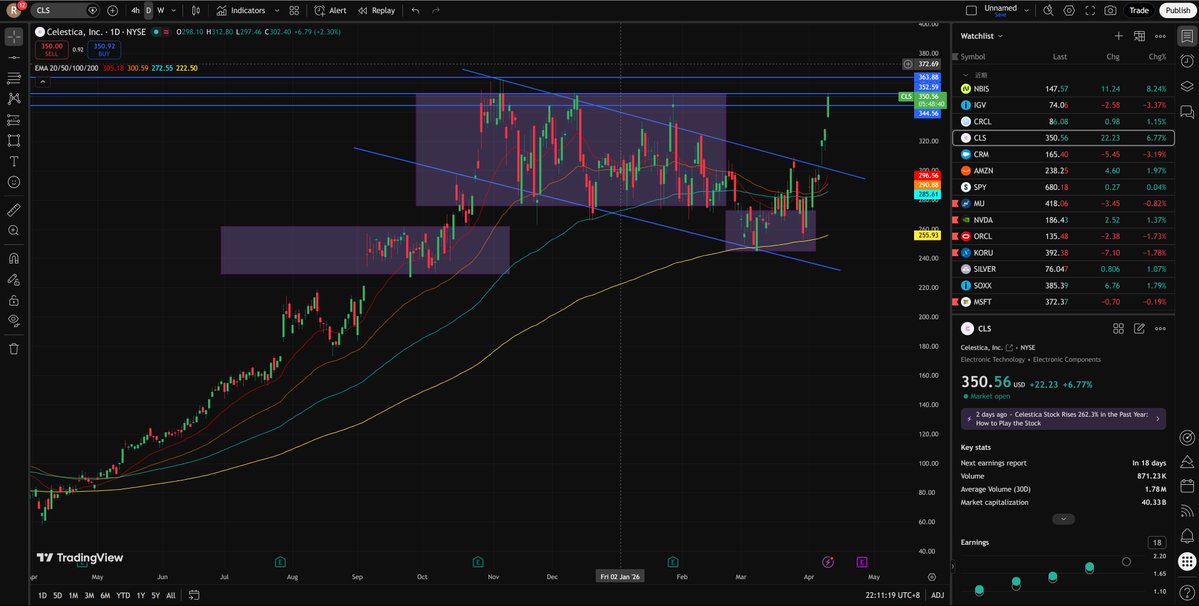Image resolution: width=1199 pixels, height=606 pixels.
Task: Open forecasting and measurement tools
Action: coord(14,120)
